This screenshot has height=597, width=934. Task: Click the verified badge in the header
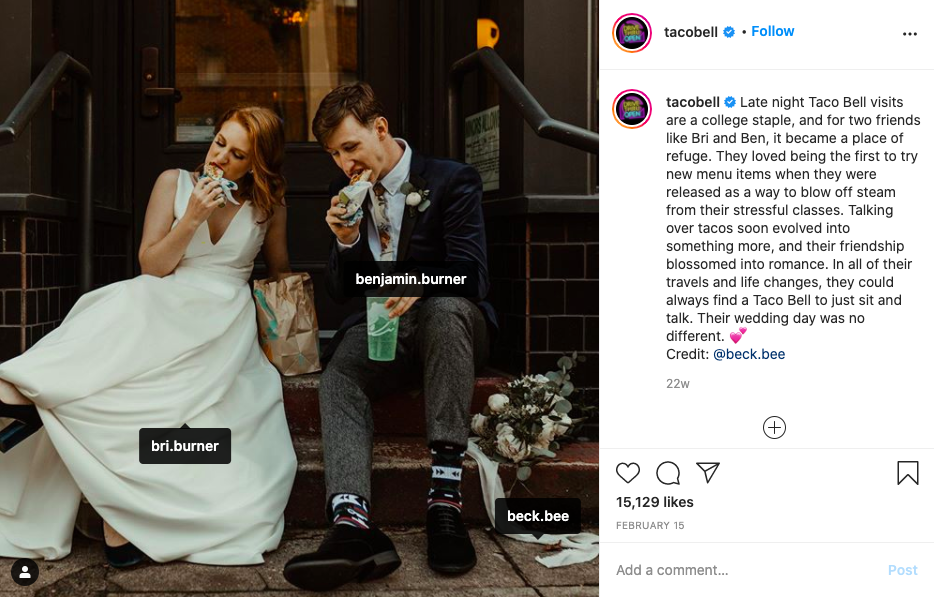point(729,32)
